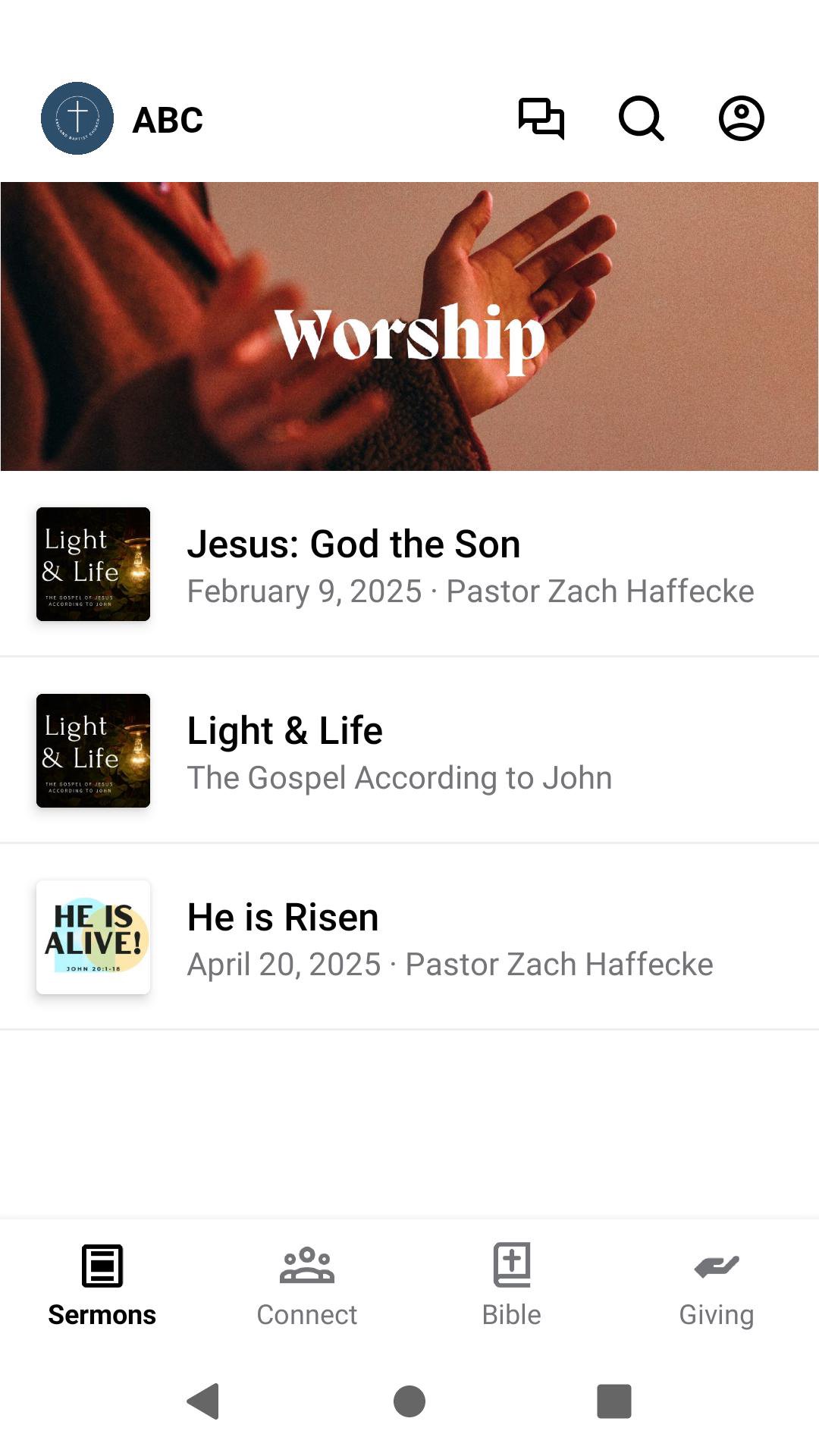Switch to the Bible tab label
This screenshot has height=1456, width=819.
click(512, 1314)
